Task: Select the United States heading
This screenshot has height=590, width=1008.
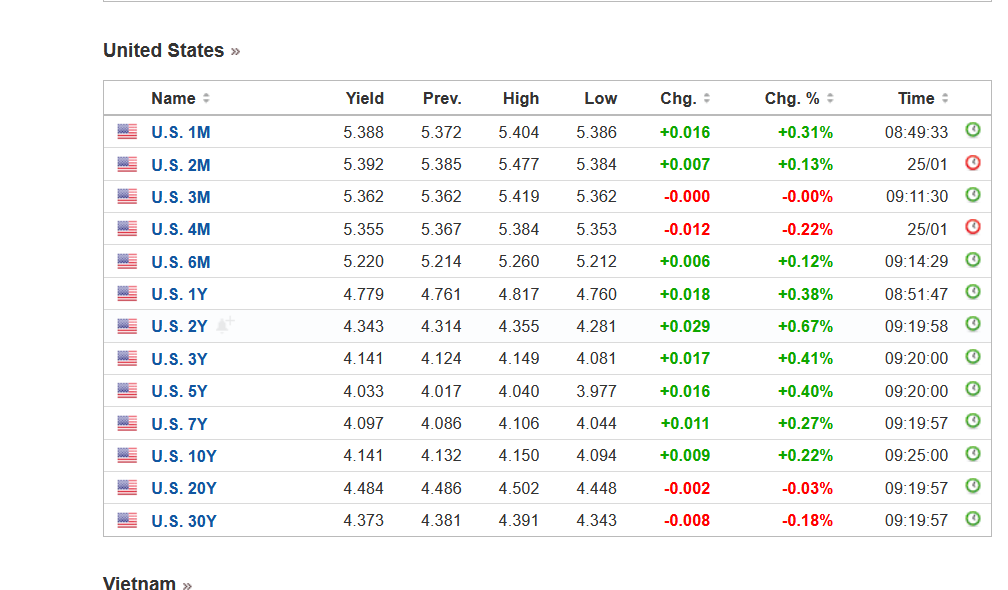Action: pyautogui.click(x=162, y=50)
